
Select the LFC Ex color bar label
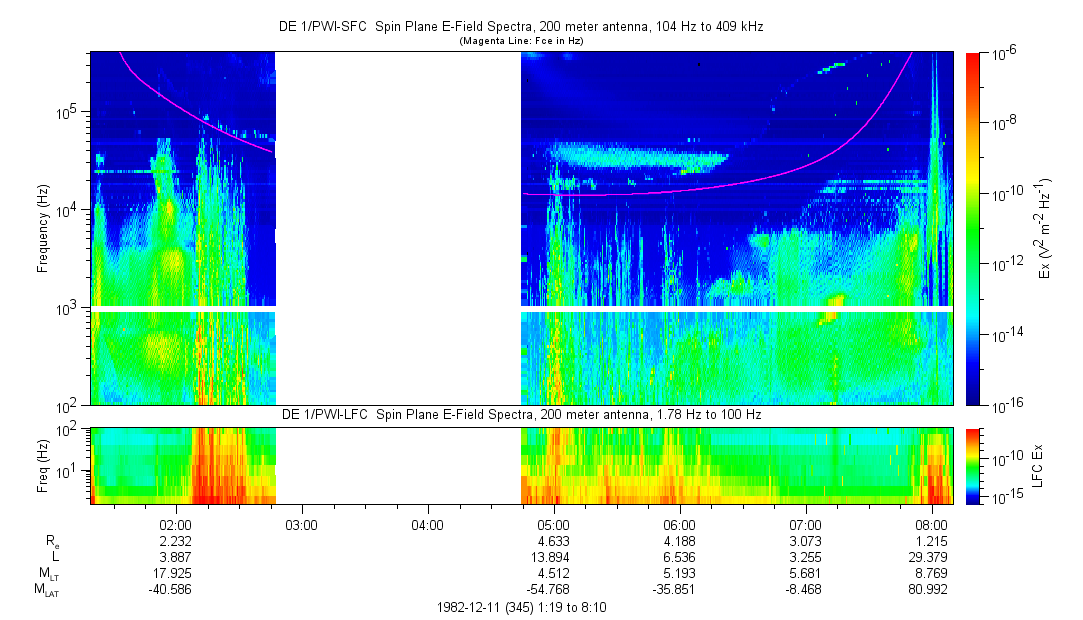[1040, 465]
